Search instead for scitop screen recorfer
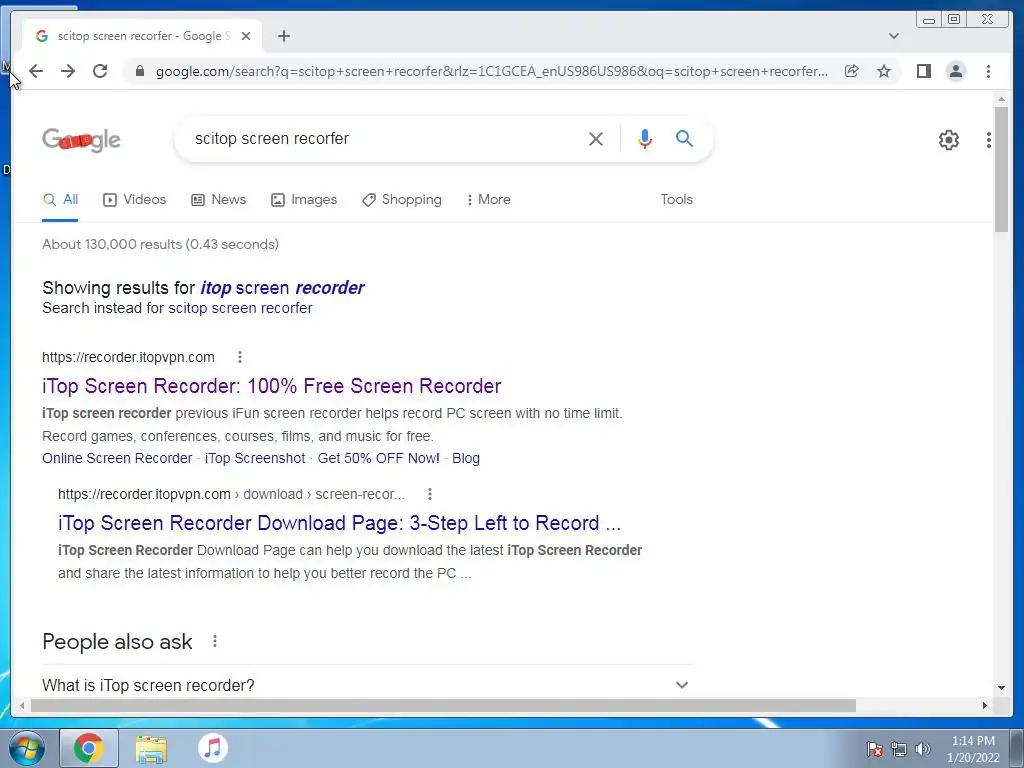1024x768 pixels. click(x=240, y=308)
